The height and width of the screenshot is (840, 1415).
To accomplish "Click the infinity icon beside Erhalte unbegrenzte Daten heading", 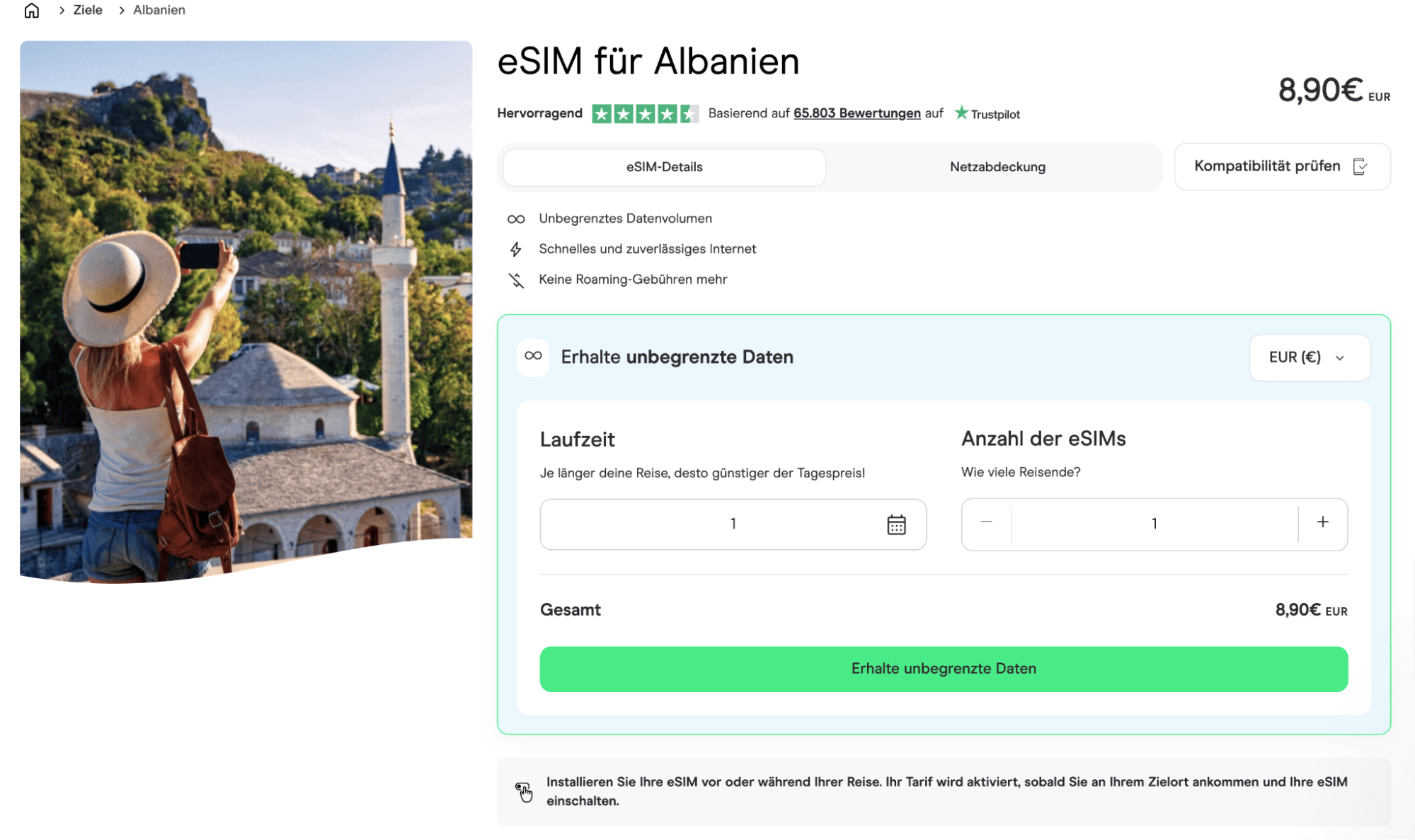I will tap(531, 357).
